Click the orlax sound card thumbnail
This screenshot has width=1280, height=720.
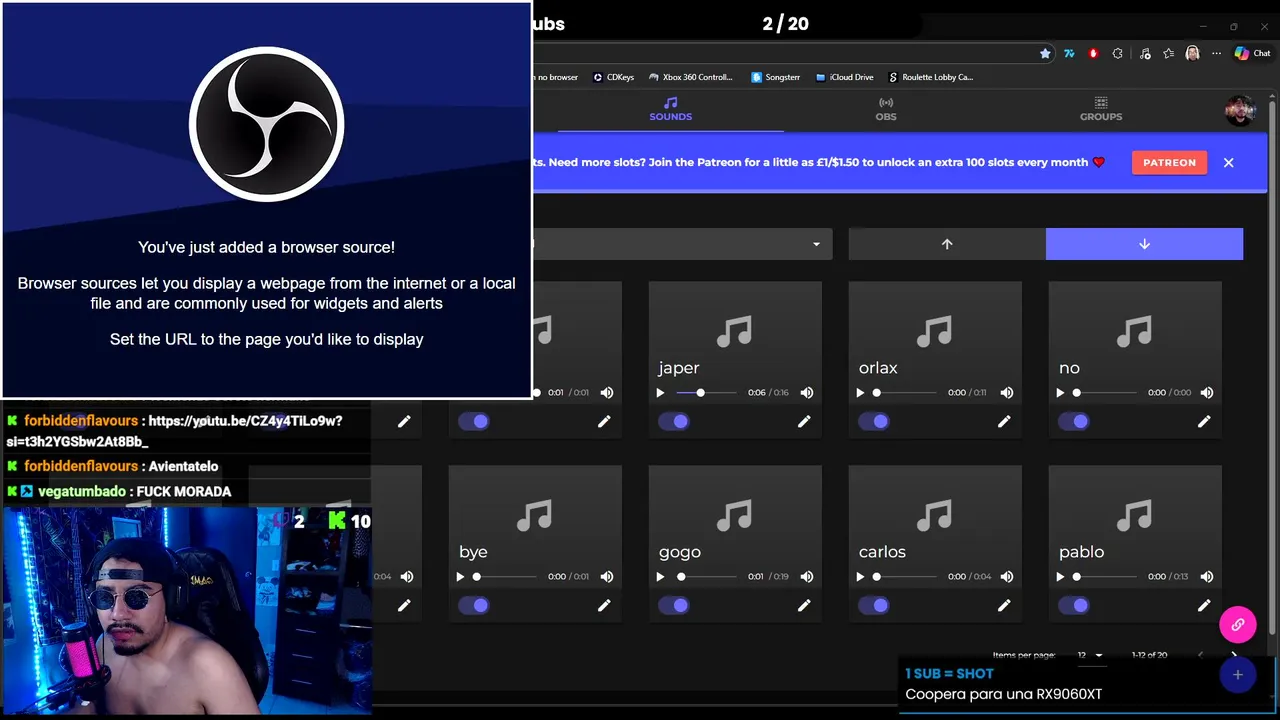935,331
